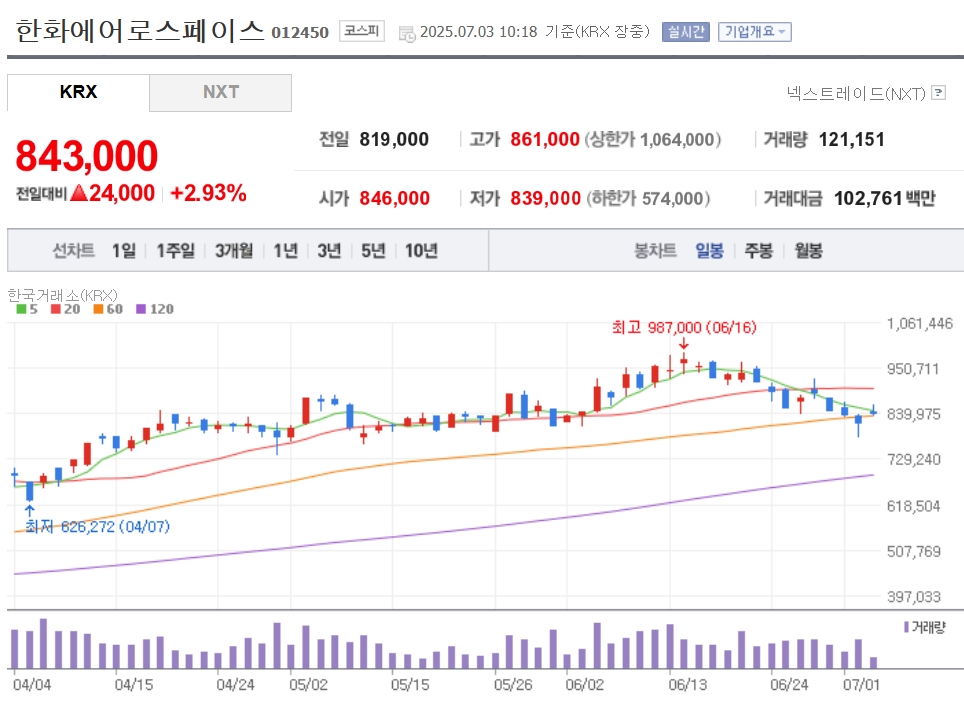Viewport: 964px width, 707px height.
Task: Click the 거래대금 value 102,761 백만
Action: (885, 199)
